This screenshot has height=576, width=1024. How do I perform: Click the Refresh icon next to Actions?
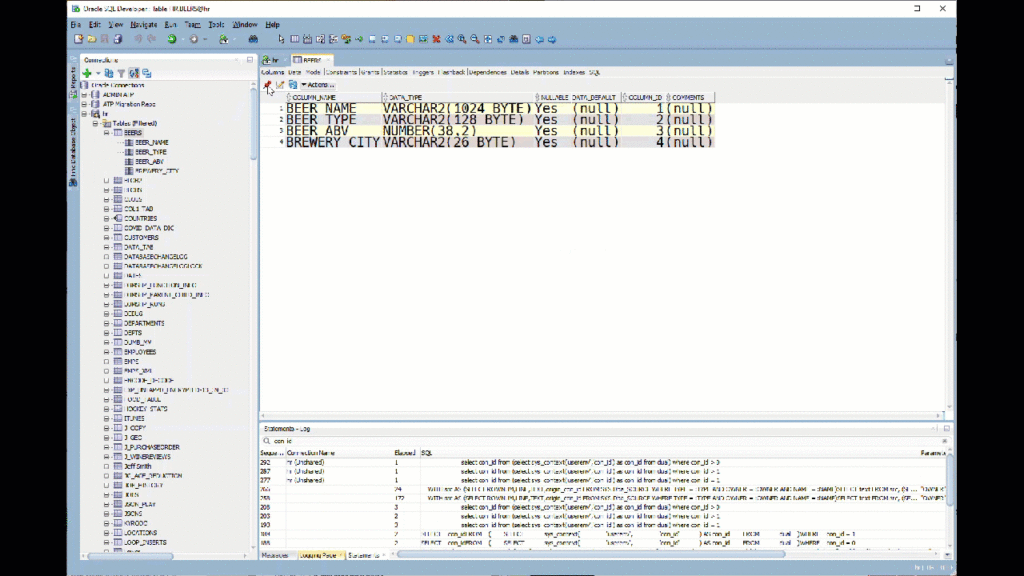click(x=293, y=85)
